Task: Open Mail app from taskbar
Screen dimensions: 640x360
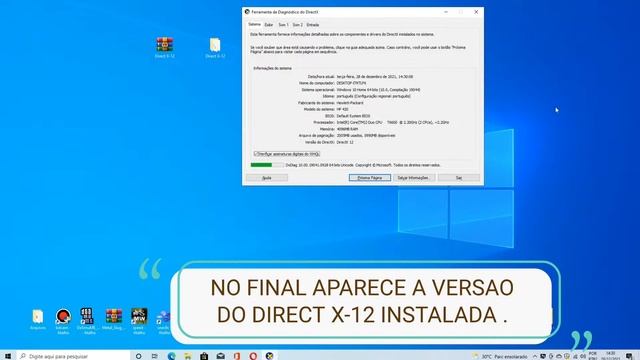Action: point(220,356)
